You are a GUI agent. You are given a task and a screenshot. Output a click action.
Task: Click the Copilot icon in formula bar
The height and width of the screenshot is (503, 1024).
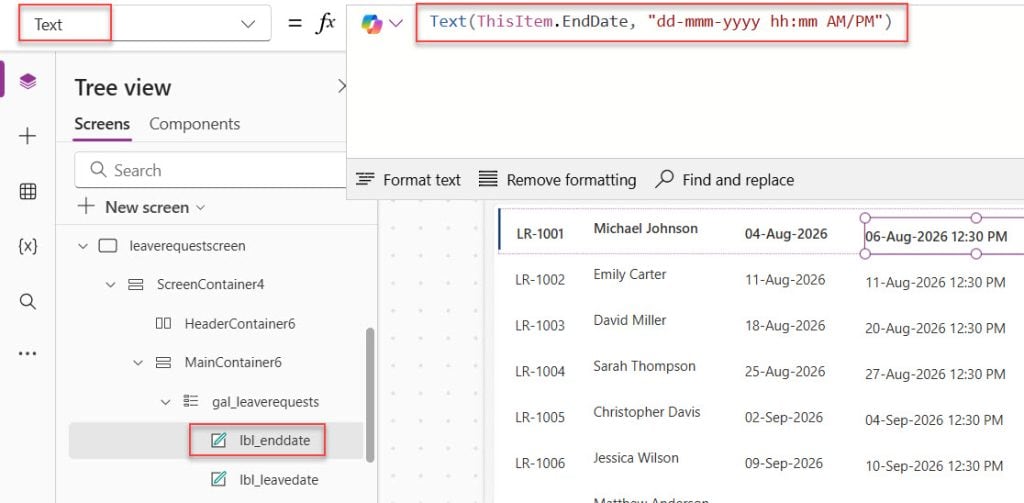pyautogui.click(x=372, y=24)
